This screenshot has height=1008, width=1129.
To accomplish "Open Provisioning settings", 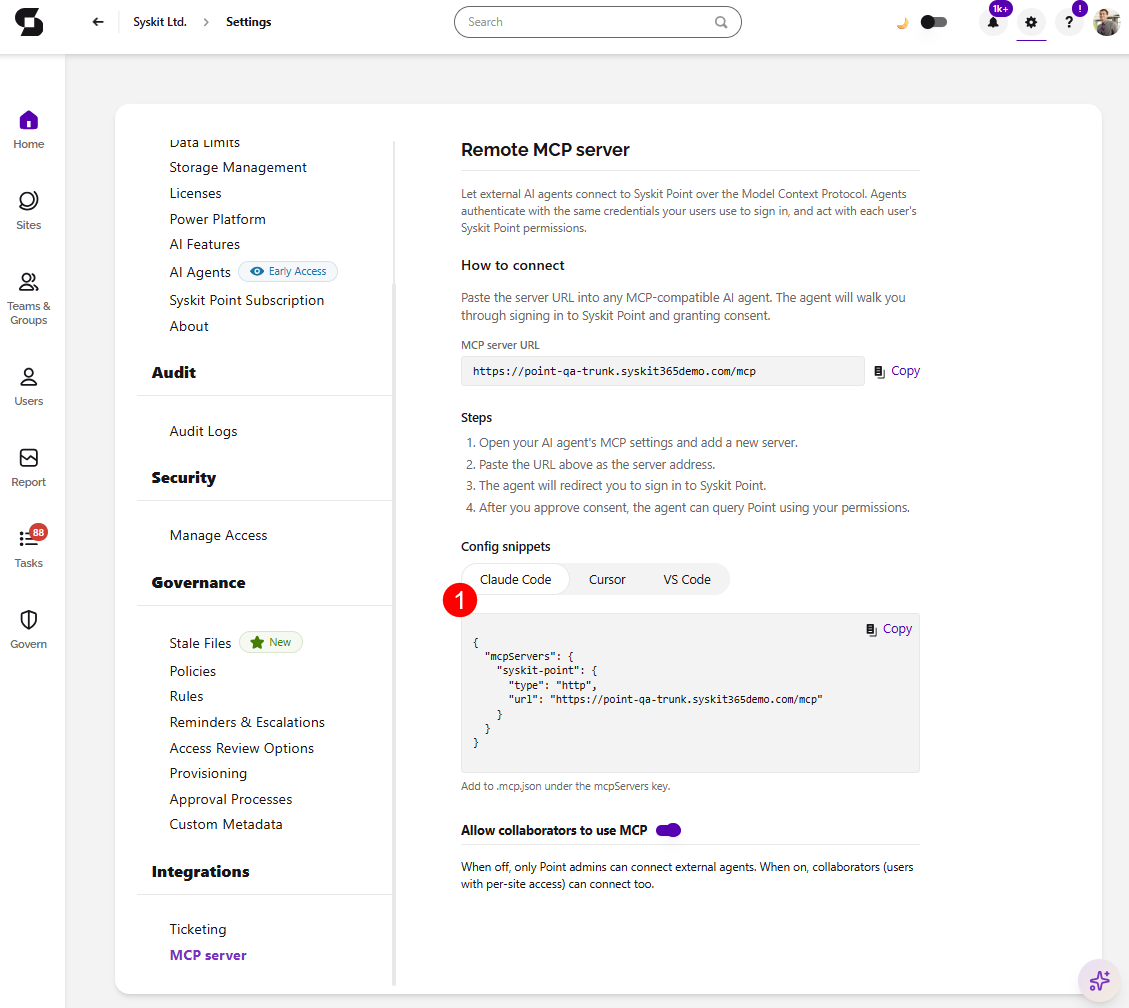I will pyautogui.click(x=208, y=773).
